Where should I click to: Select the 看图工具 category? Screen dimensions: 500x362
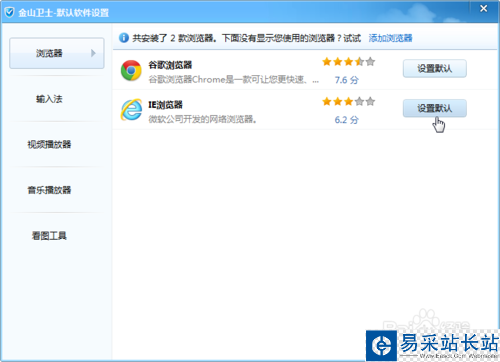49,236
